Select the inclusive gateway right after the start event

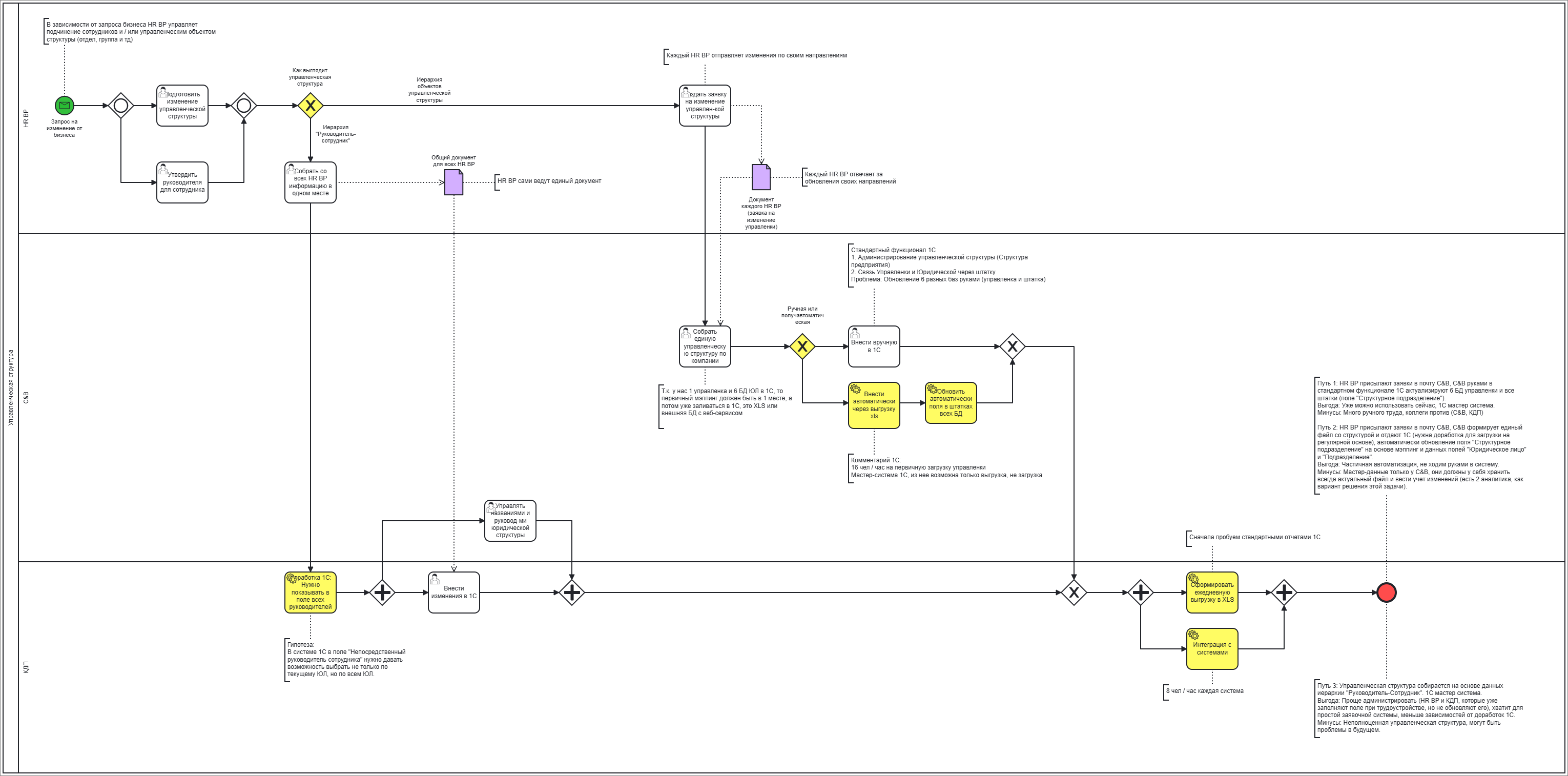point(120,106)
